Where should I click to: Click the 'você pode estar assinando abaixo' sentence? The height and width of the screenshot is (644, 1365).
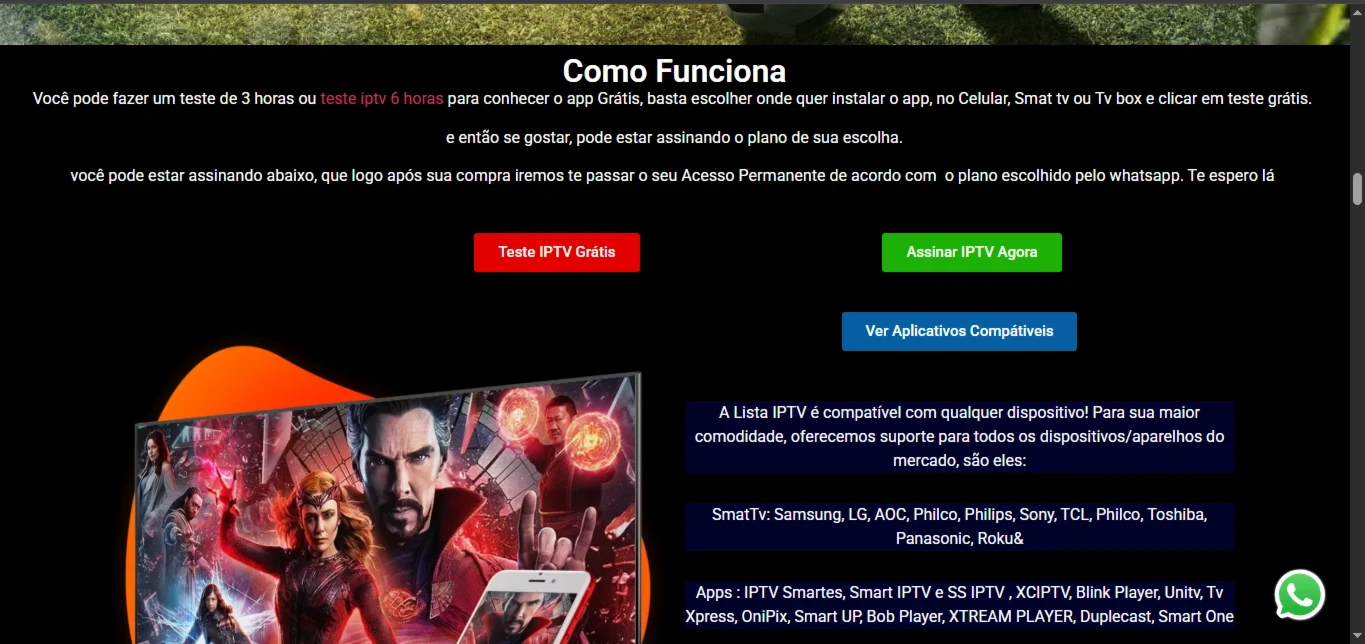tap(672, 176)
